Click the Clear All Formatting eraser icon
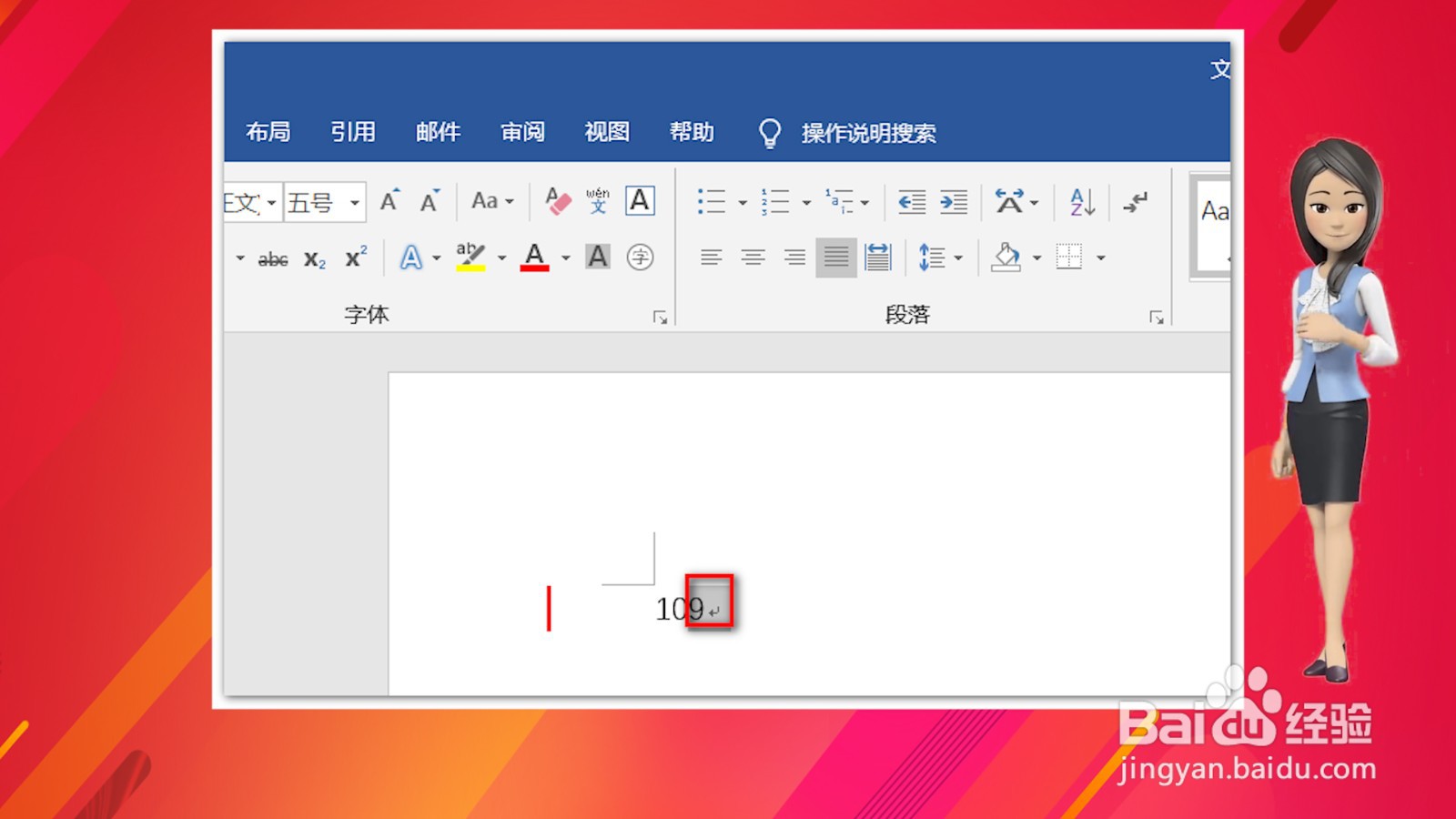The image size is (1456, 819). (558, 201)
